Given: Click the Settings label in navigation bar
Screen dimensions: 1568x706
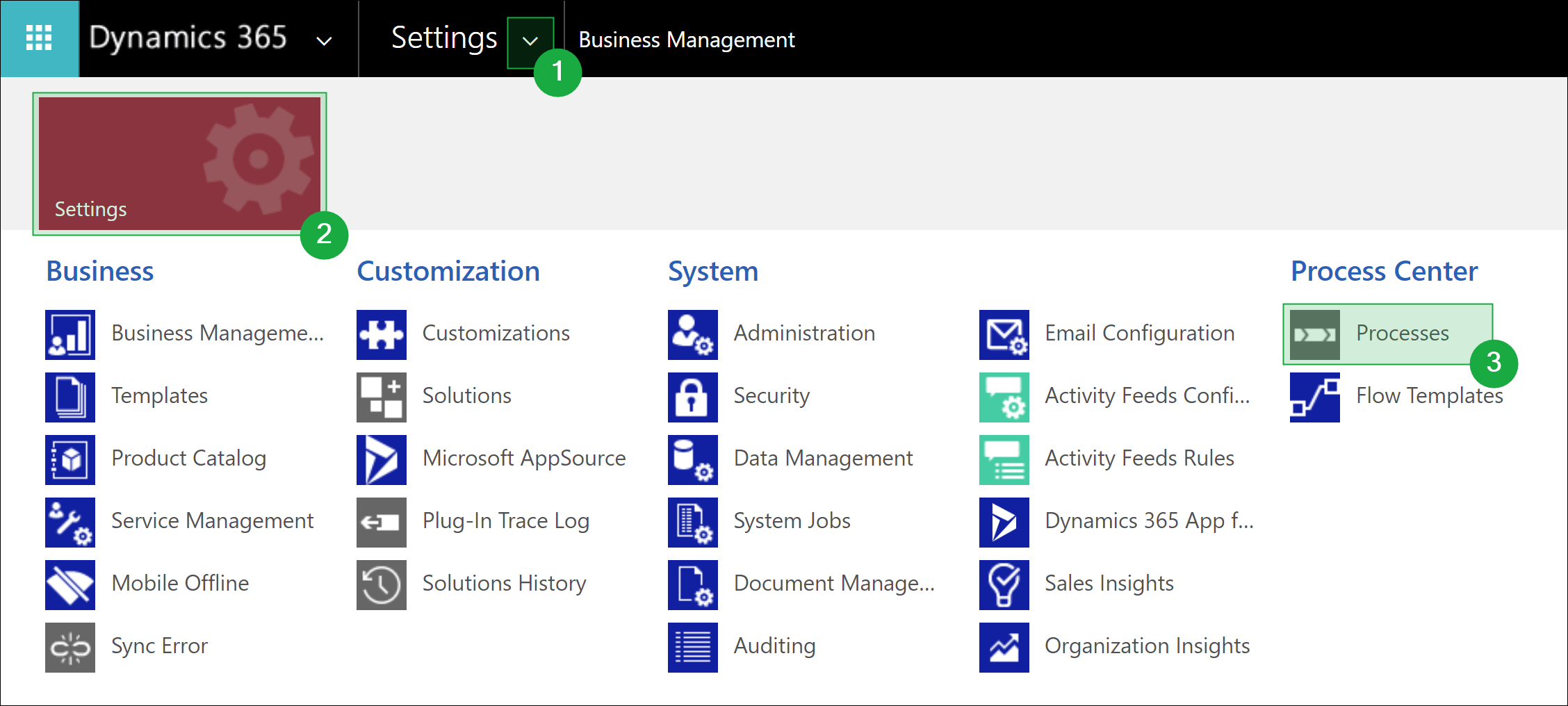Looking at the screenshot, I should point(444,38).
